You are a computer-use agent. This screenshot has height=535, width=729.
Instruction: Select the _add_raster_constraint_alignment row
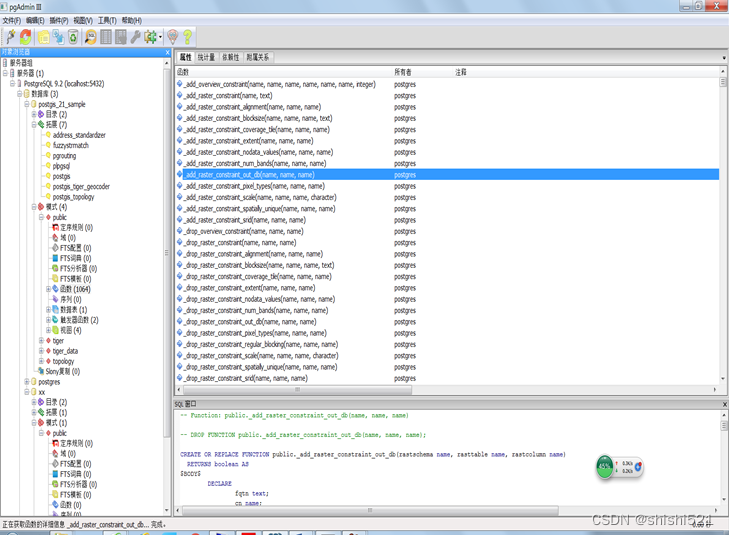click(x=447, y=107)
